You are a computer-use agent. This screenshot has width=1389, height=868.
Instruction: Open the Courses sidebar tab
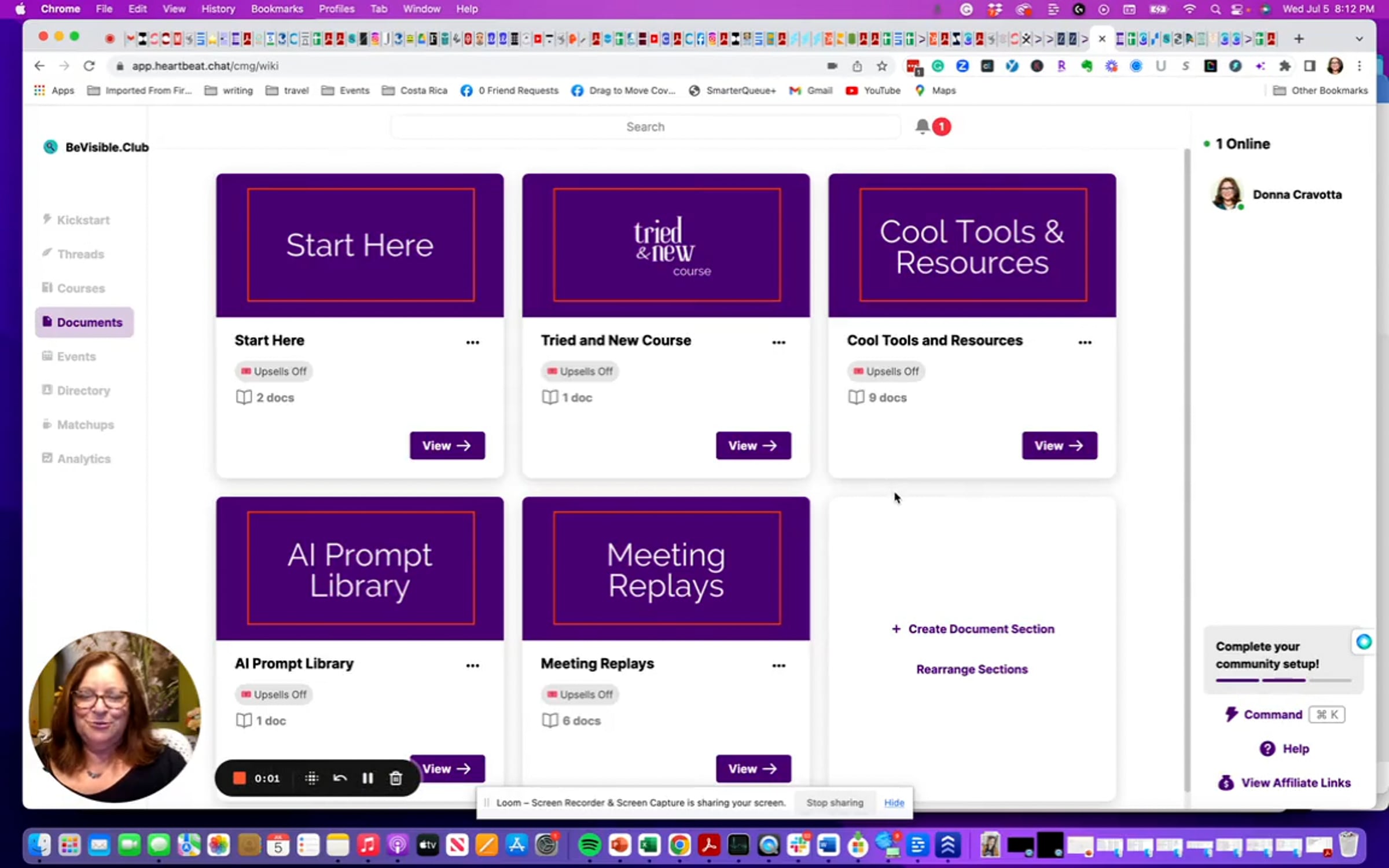pyautogui.click(x=80, y=288)
